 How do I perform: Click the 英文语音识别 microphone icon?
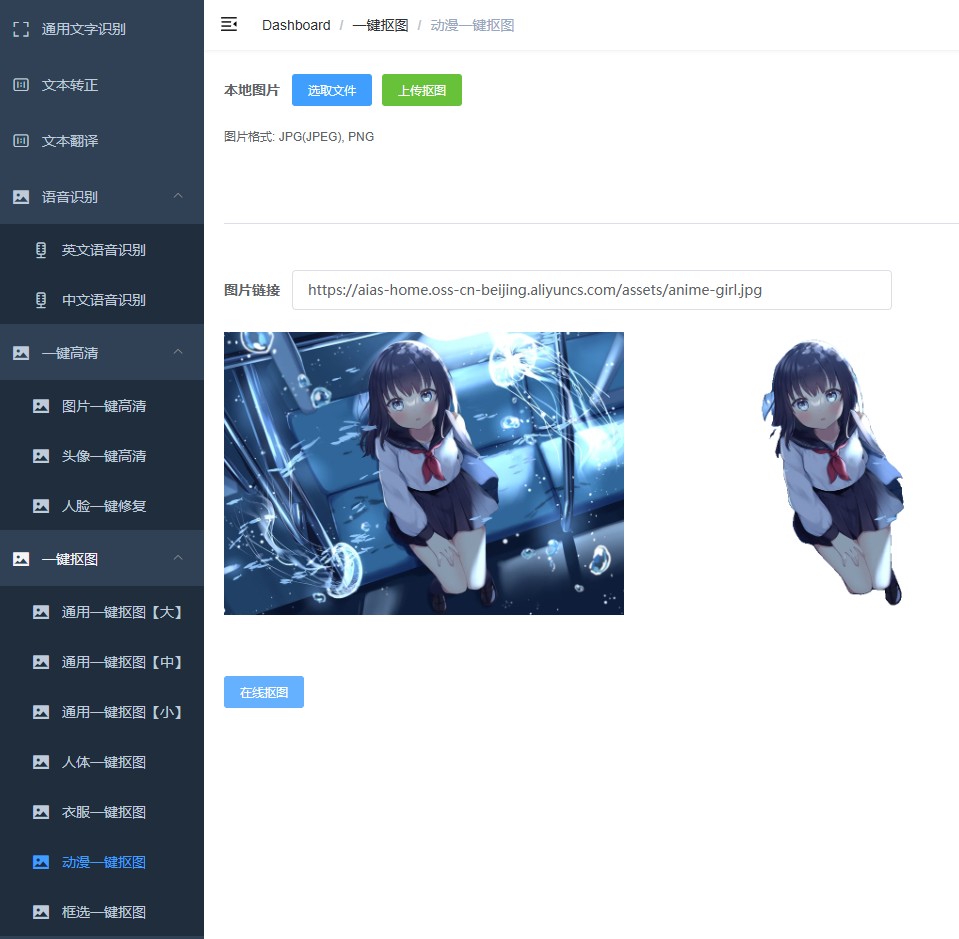point(41,250)
